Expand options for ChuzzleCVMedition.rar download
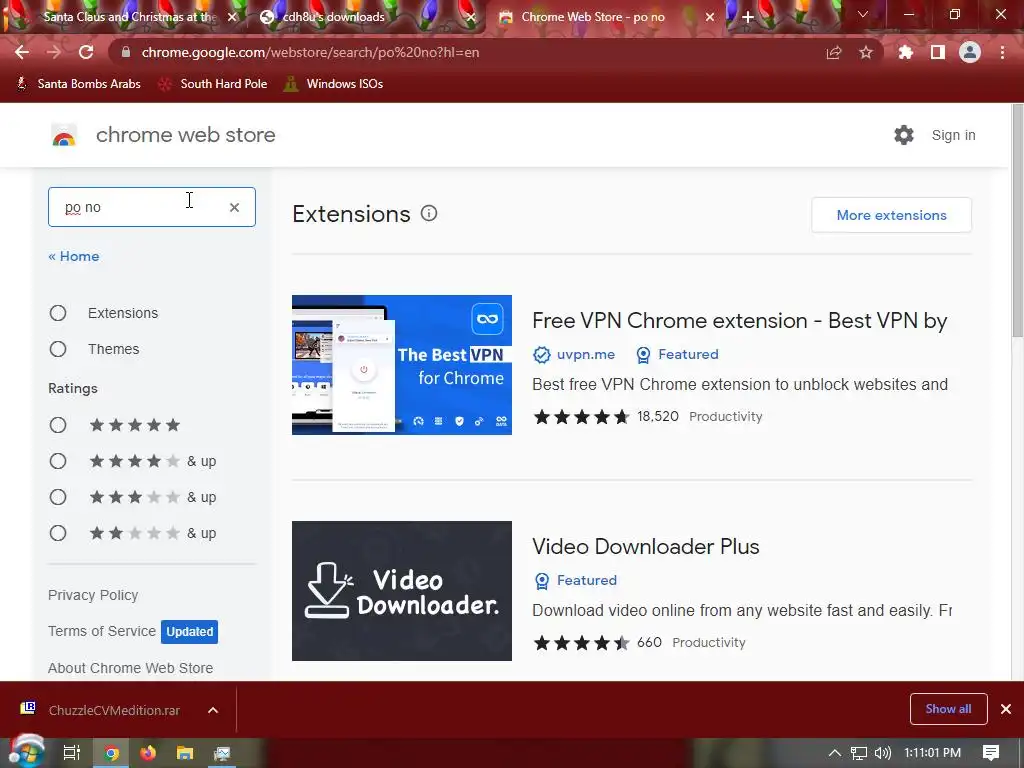Image resolution: width=1024 pixels, height=768 pixels. coord(213,710)
